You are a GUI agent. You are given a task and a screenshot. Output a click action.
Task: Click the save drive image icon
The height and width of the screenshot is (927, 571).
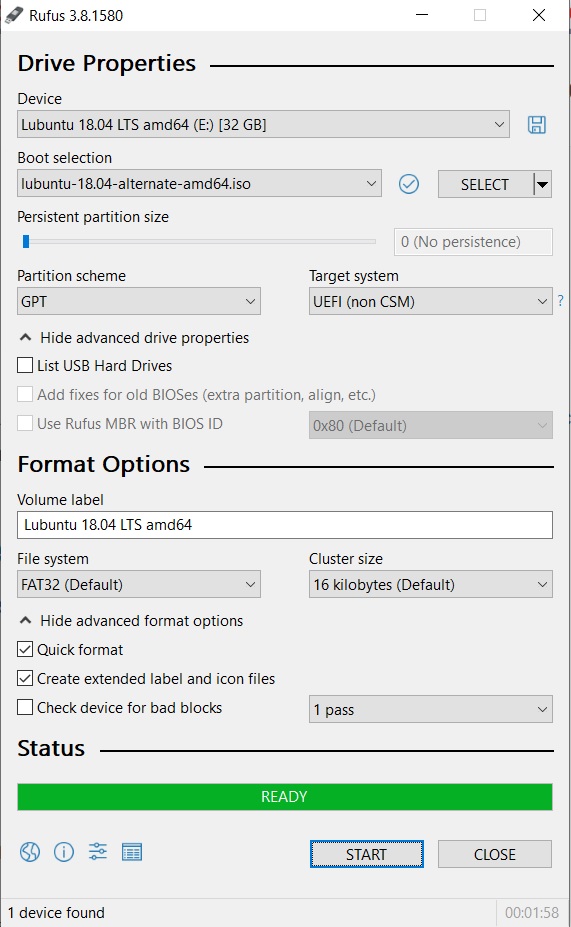[537, 125]
